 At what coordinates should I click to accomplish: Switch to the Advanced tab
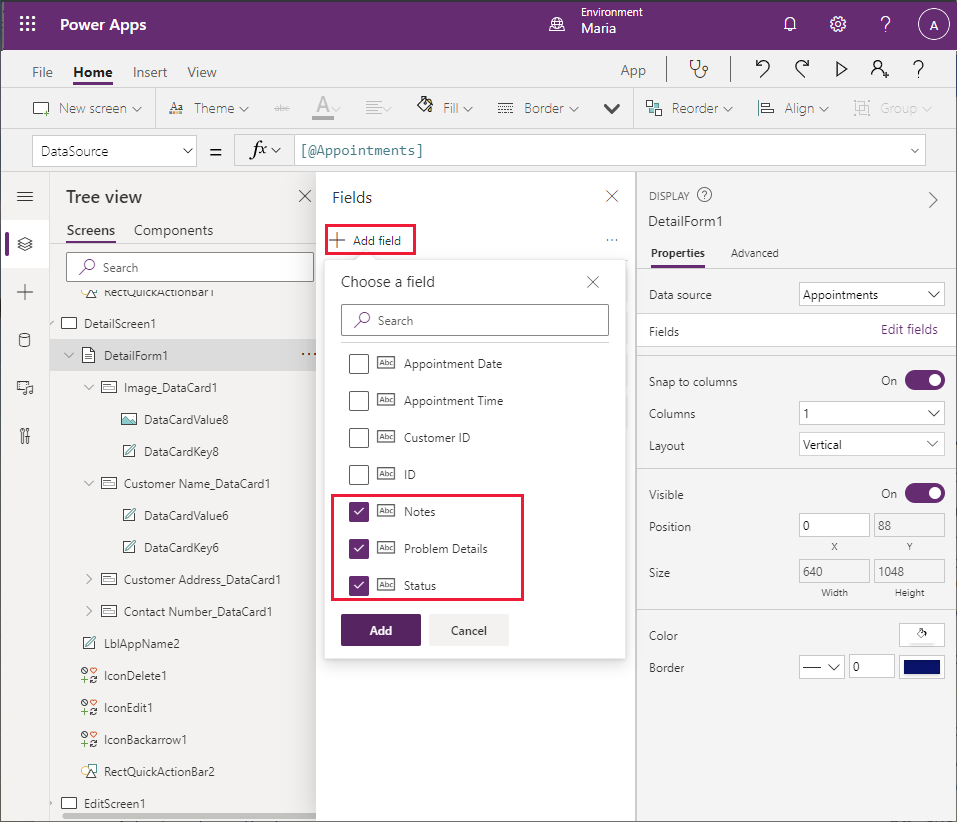pyautogui.click(x=754, y=253)
